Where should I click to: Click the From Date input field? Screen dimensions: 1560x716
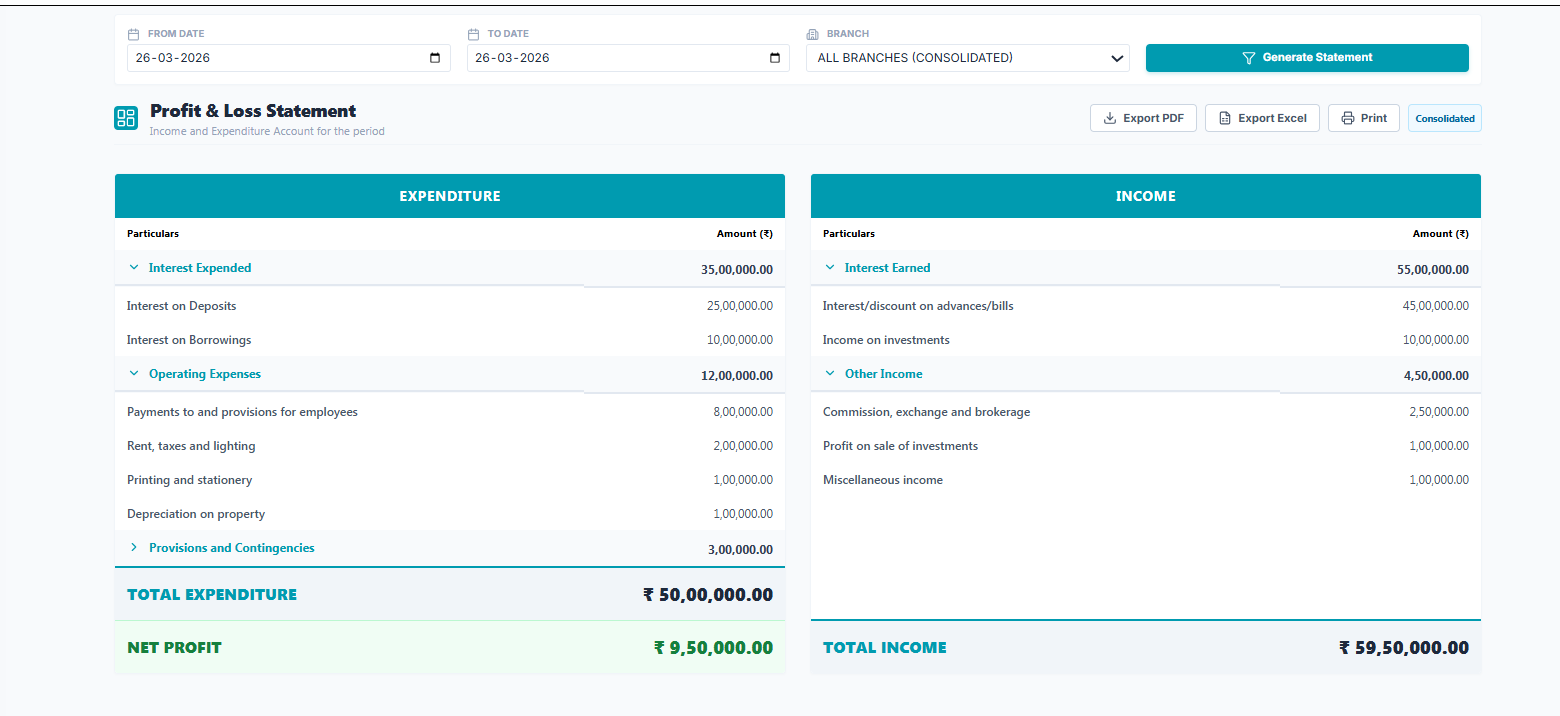275,58
